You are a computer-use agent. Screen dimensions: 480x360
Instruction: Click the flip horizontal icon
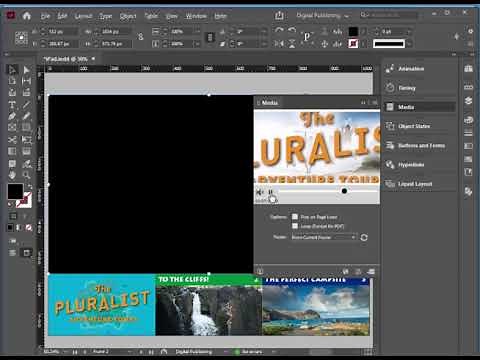pyautogui.click(x=279, y=44)
